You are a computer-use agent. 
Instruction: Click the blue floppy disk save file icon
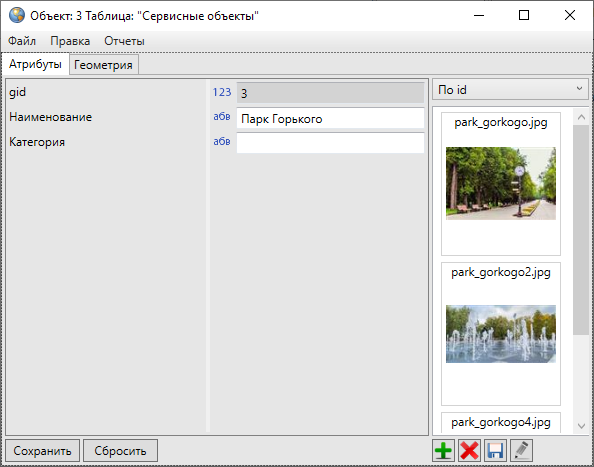pyautogui.click(x=495, y=450)
